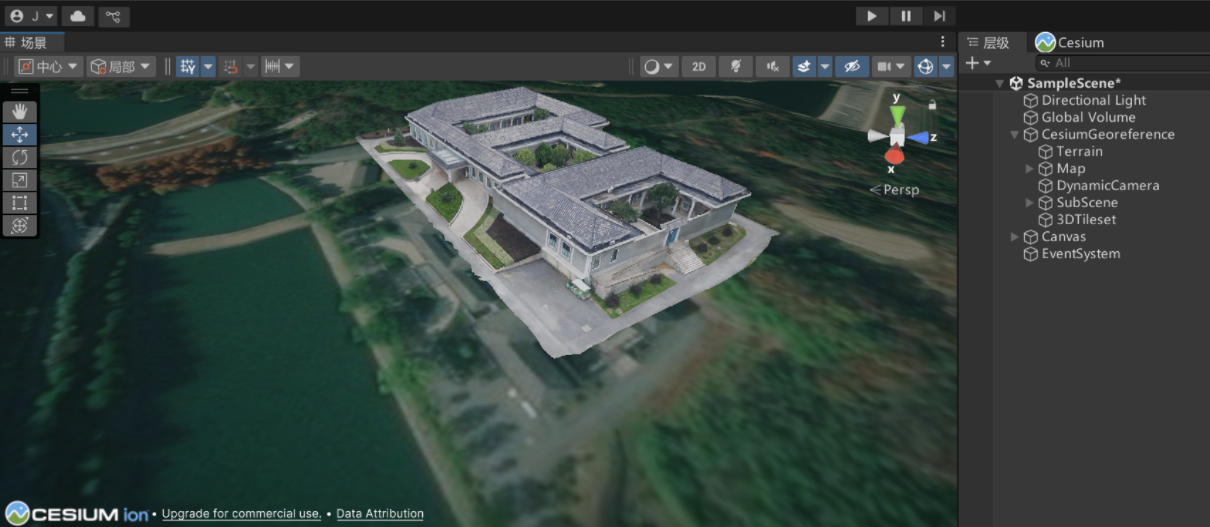Click 'Upgrade for commercial use.' link

[x=241, y=514]
